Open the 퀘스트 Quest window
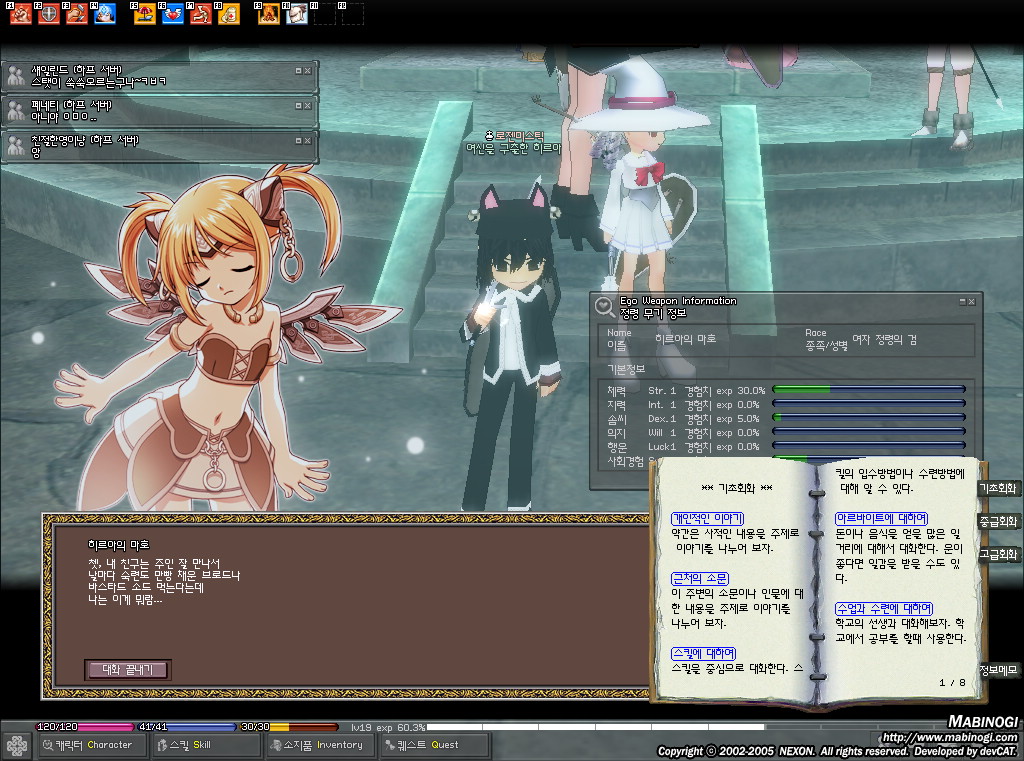 (x=436, y=745)
